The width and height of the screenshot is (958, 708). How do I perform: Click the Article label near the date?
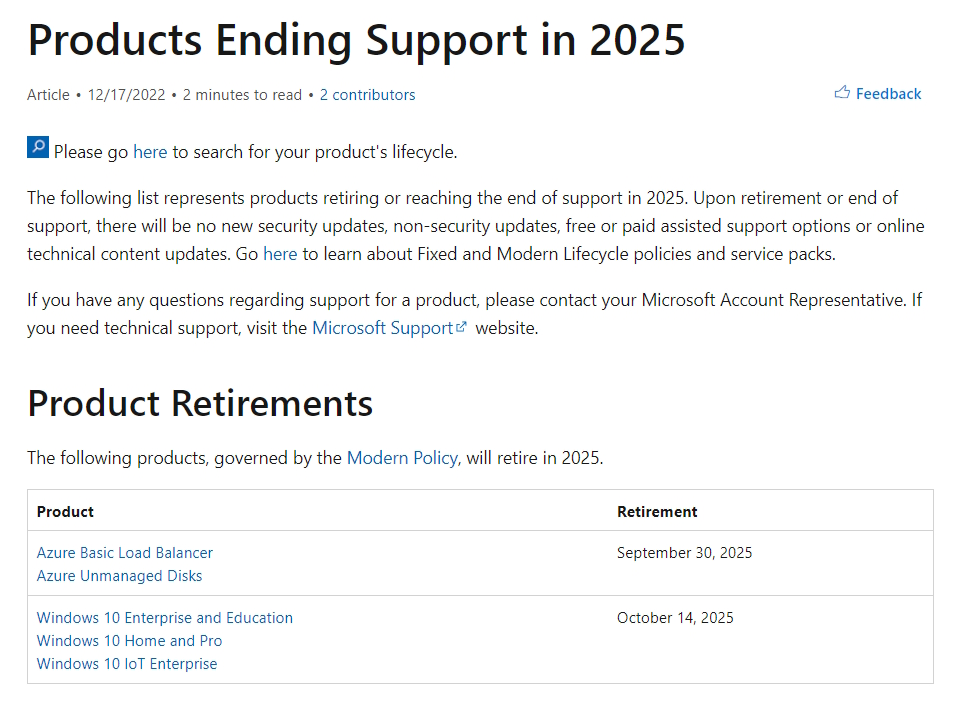[48, 94]
